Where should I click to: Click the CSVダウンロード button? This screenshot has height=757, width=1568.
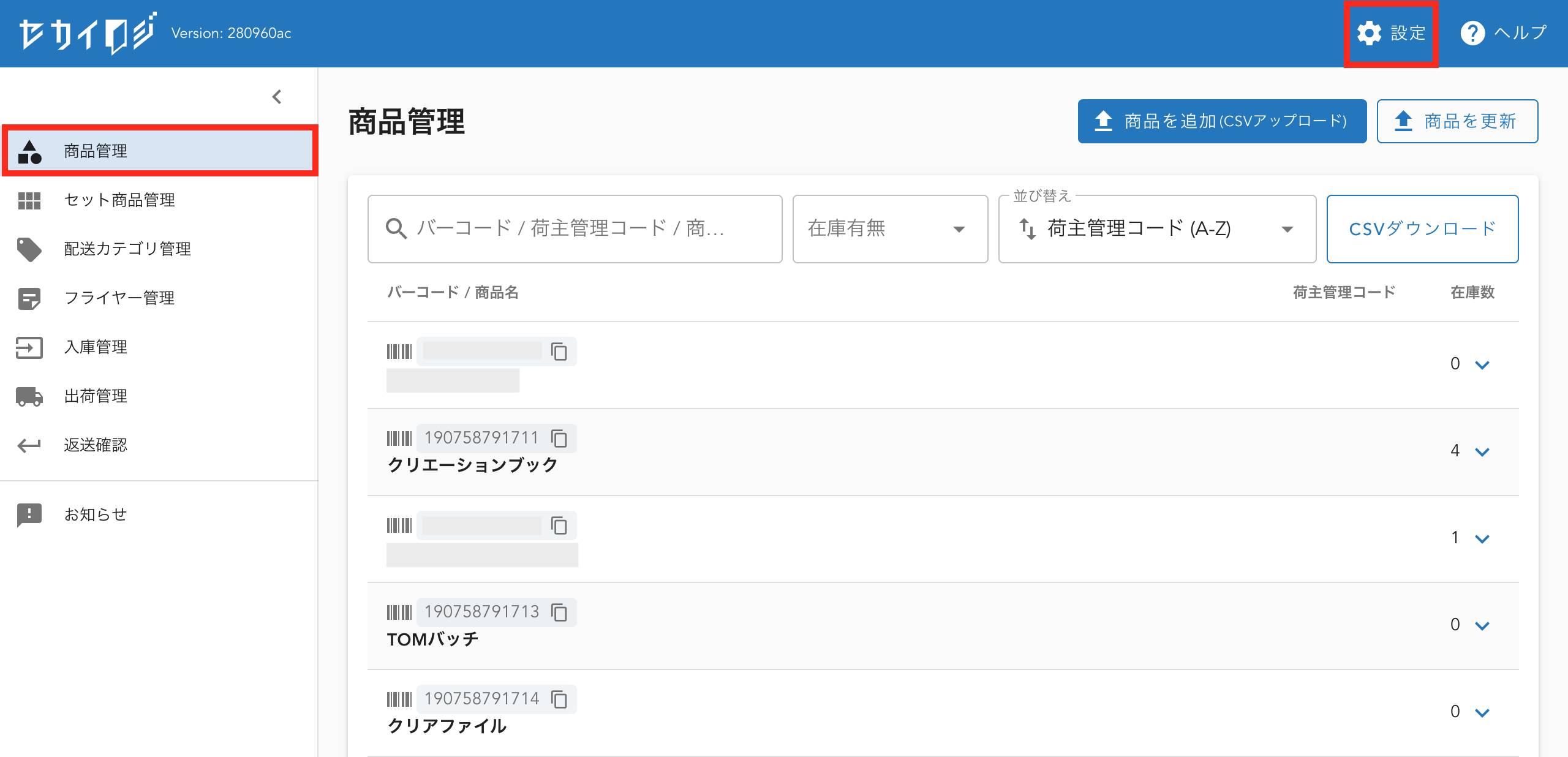pyautogui.click(x=1422, y=229)
